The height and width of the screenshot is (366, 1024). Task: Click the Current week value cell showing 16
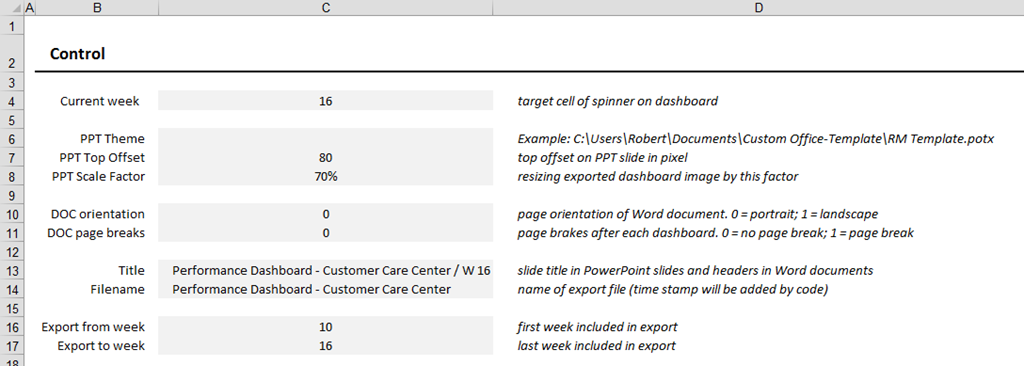click(x=325, y=101)
